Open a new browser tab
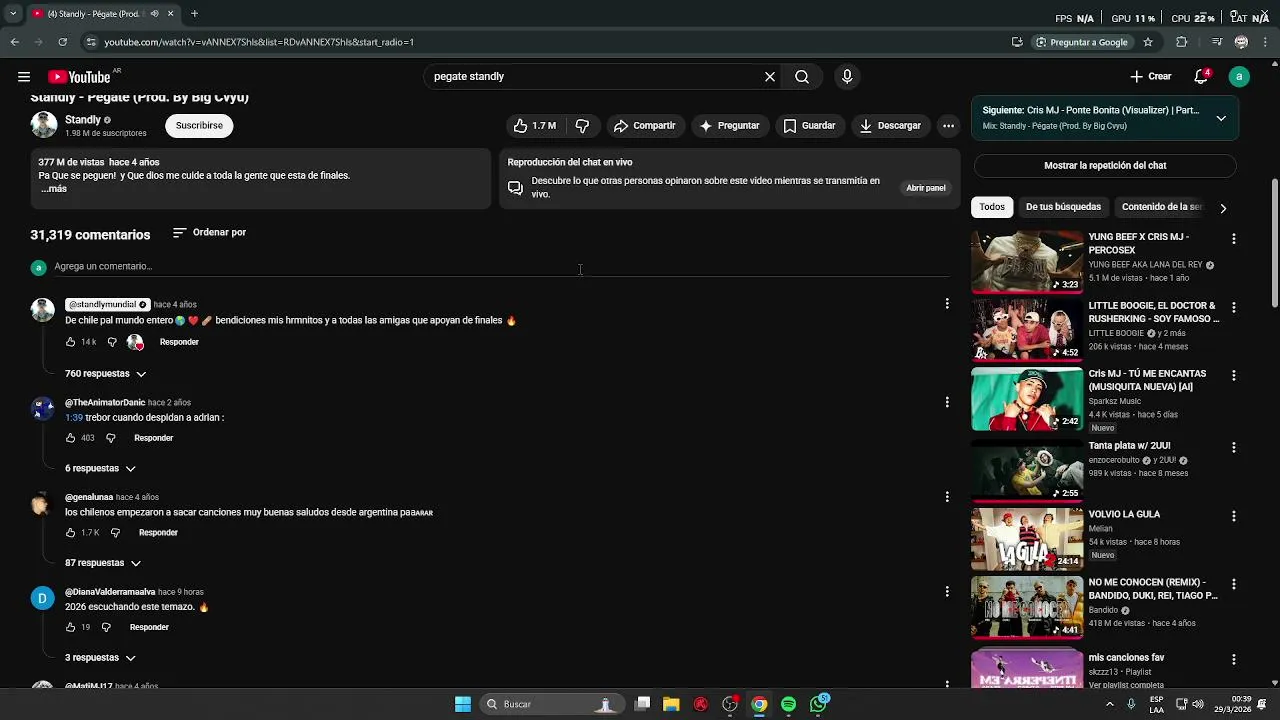Image resolution: width=1280 pixels, height=720 pixels. 194,14
